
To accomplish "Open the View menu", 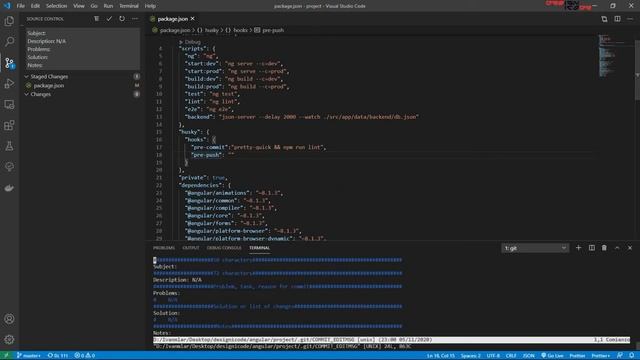I will click(x=78, y=6).
